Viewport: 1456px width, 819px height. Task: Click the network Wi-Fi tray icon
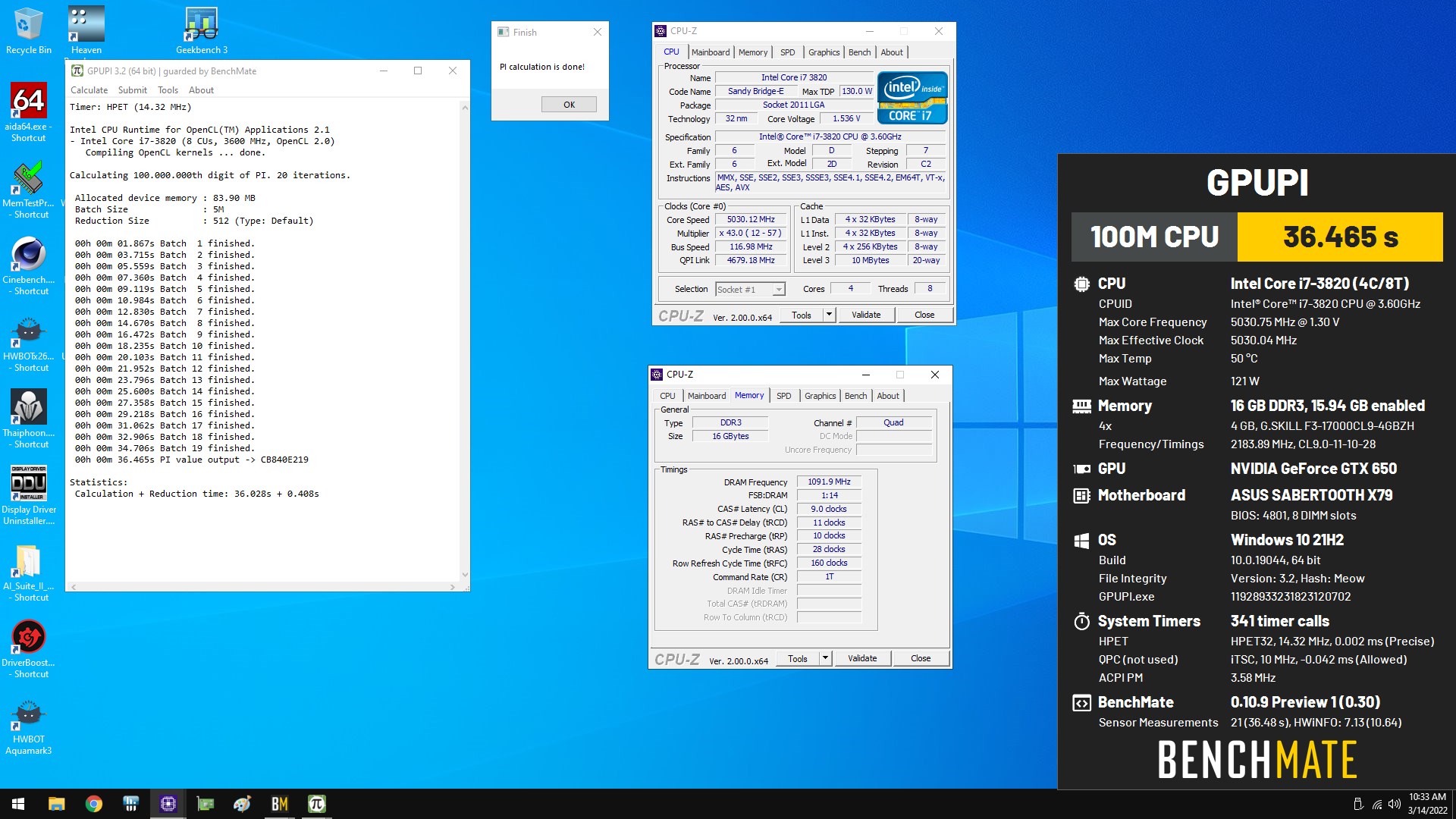tap(1376, 804)
